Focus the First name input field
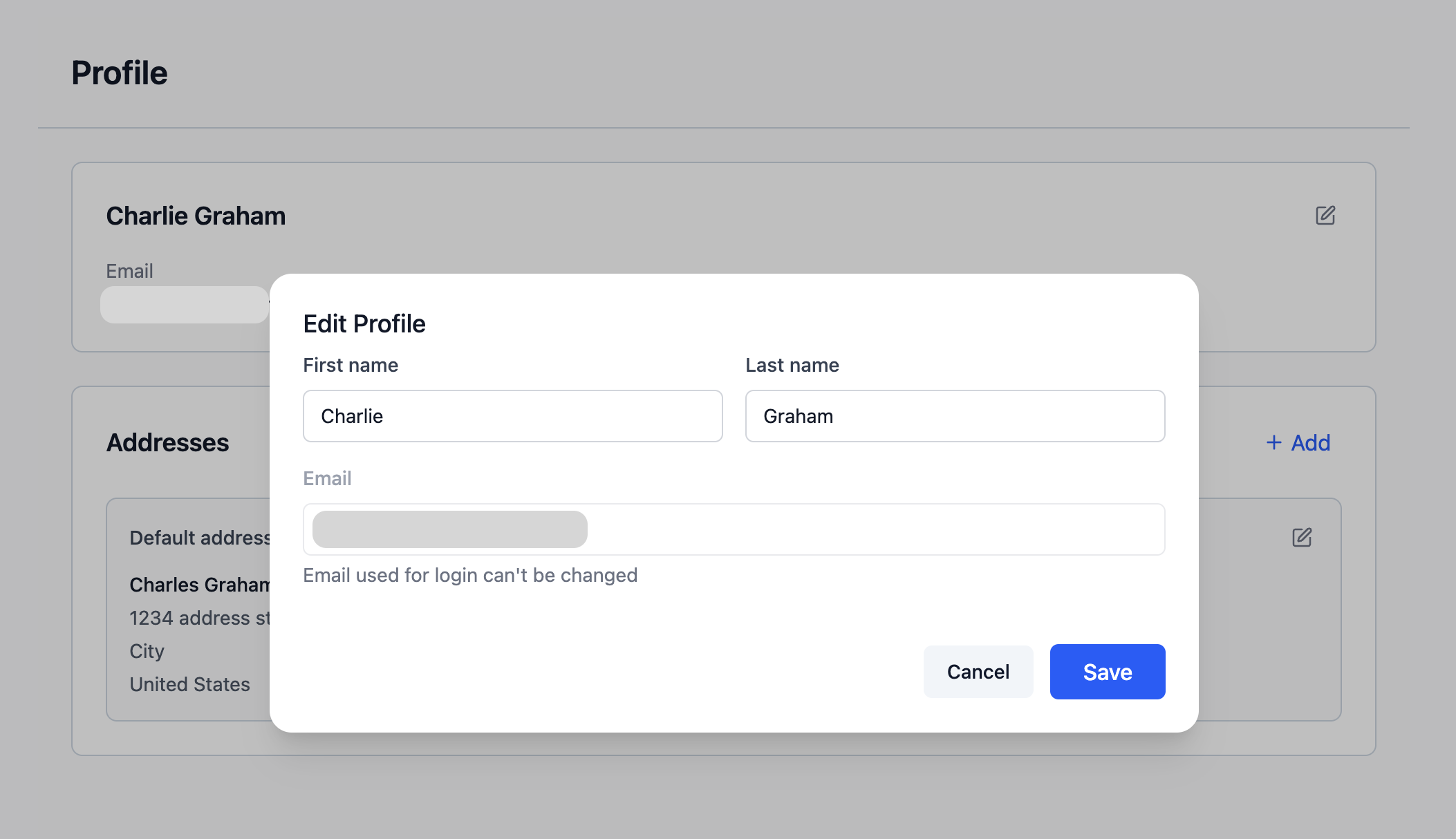1456x839 pixels. click(512, 416)
